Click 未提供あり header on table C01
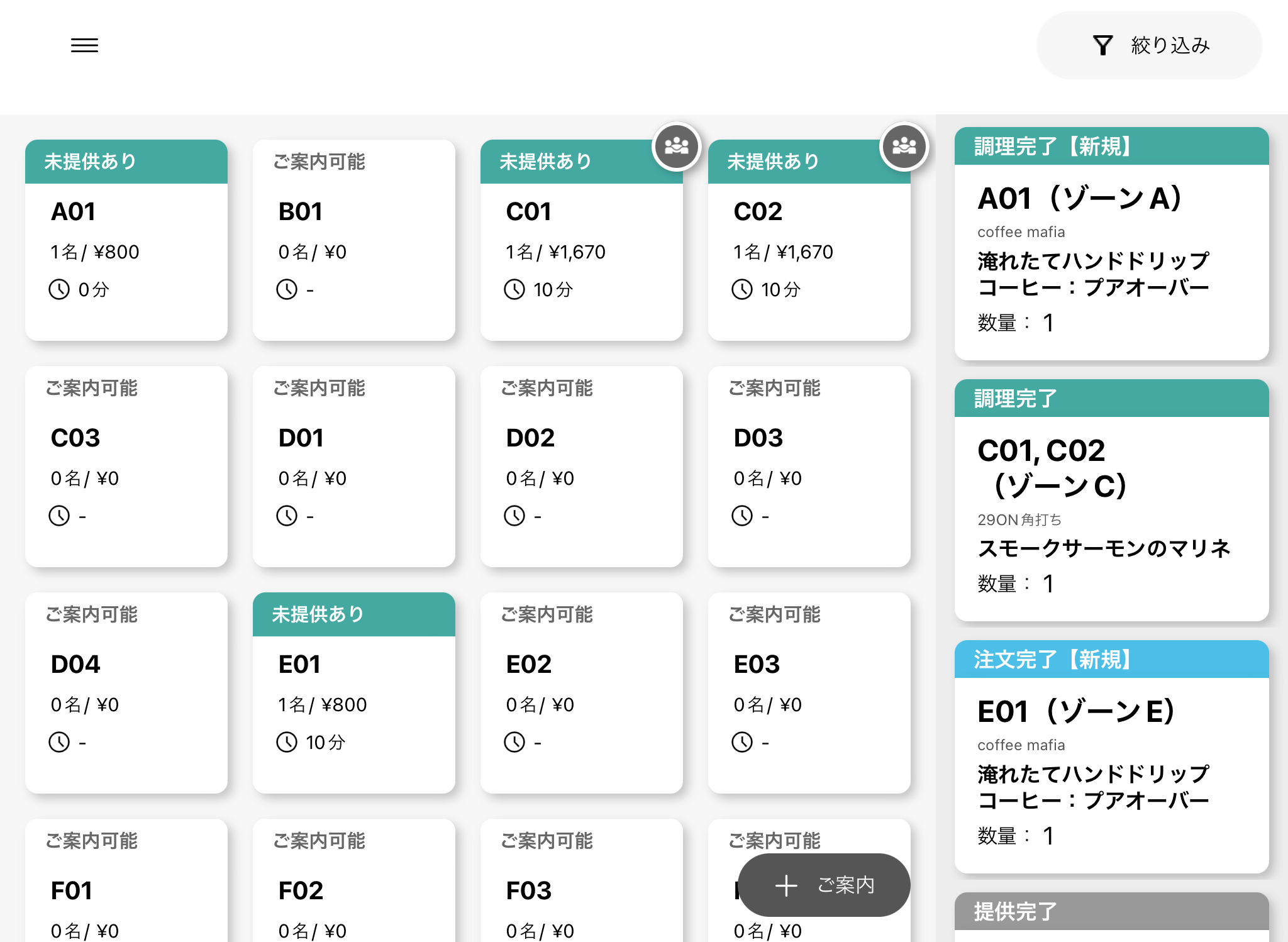1288x942 pixels. pyautogui.click(x=566, y=162)
